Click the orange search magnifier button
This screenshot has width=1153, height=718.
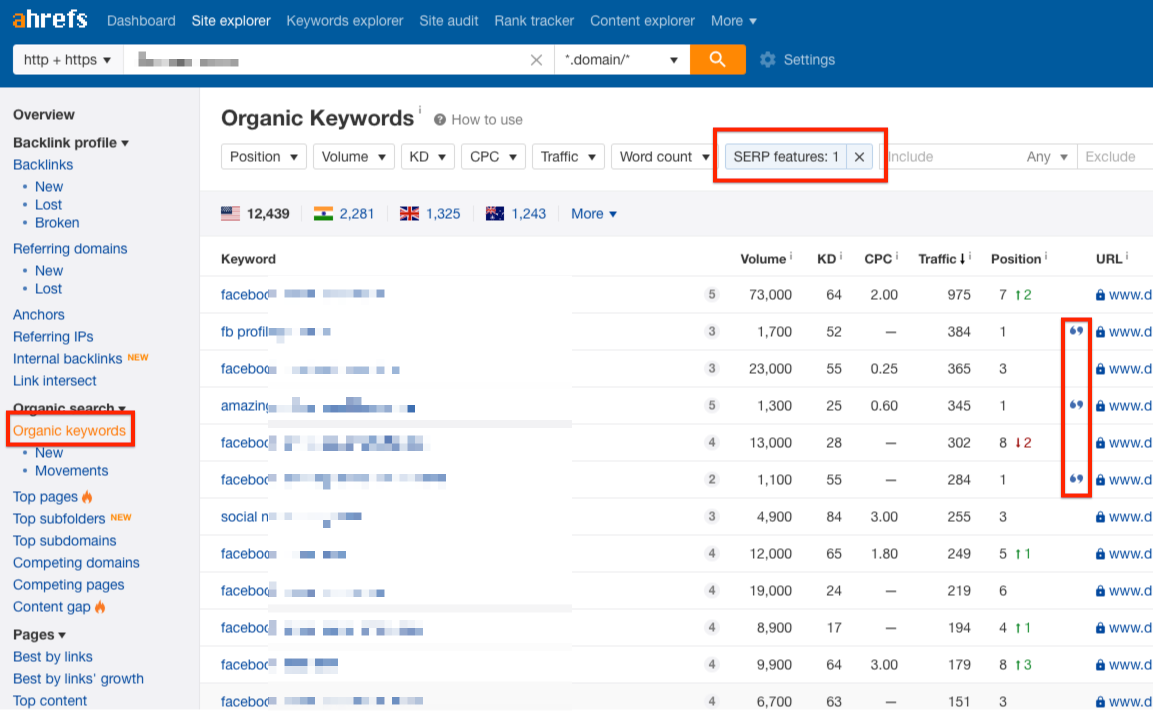pos(717,60)
